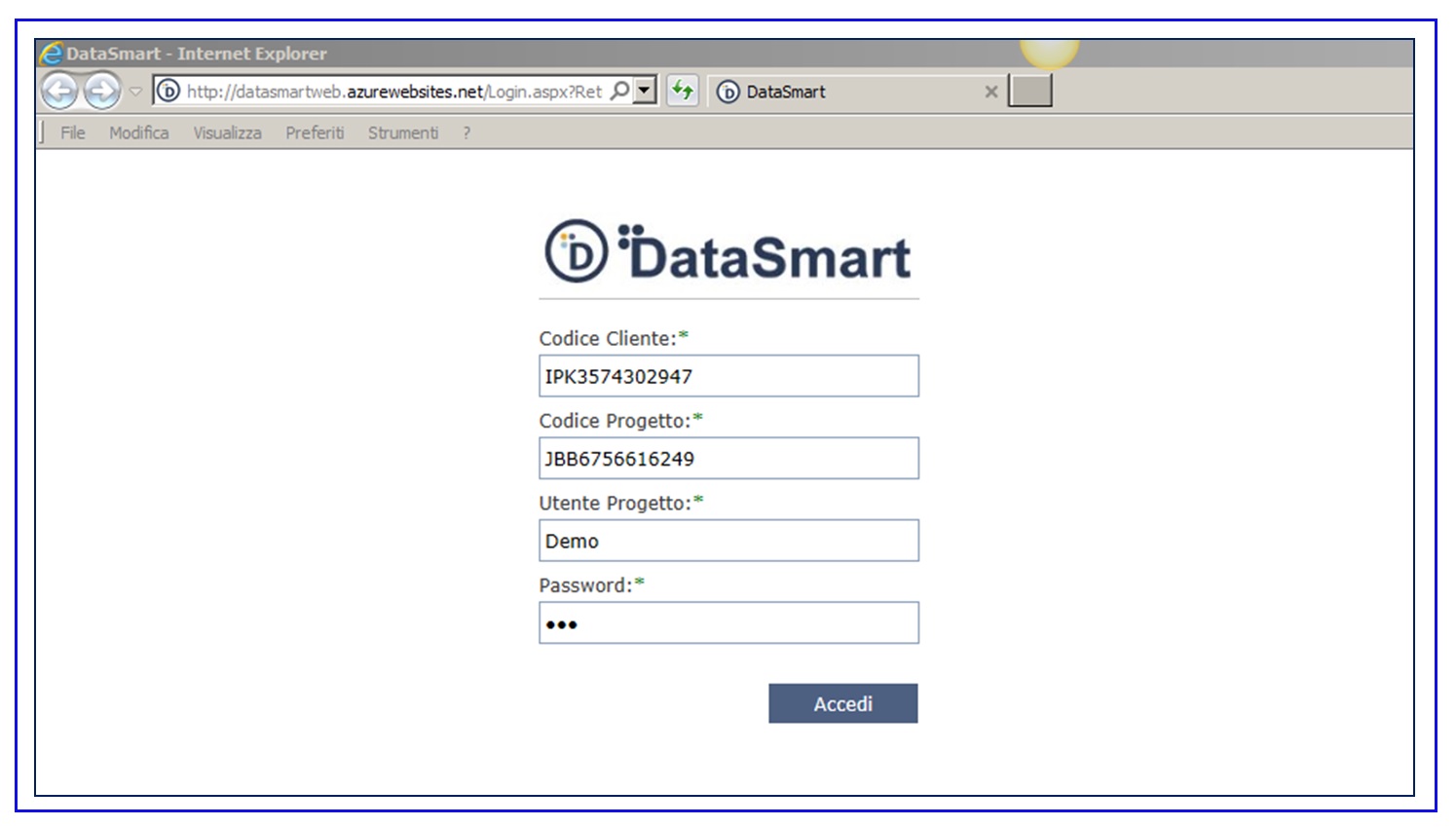The height and width of the screenshot is (827, 1456).
Task: Open the Strumenti menu
Action: pos(403,132)
